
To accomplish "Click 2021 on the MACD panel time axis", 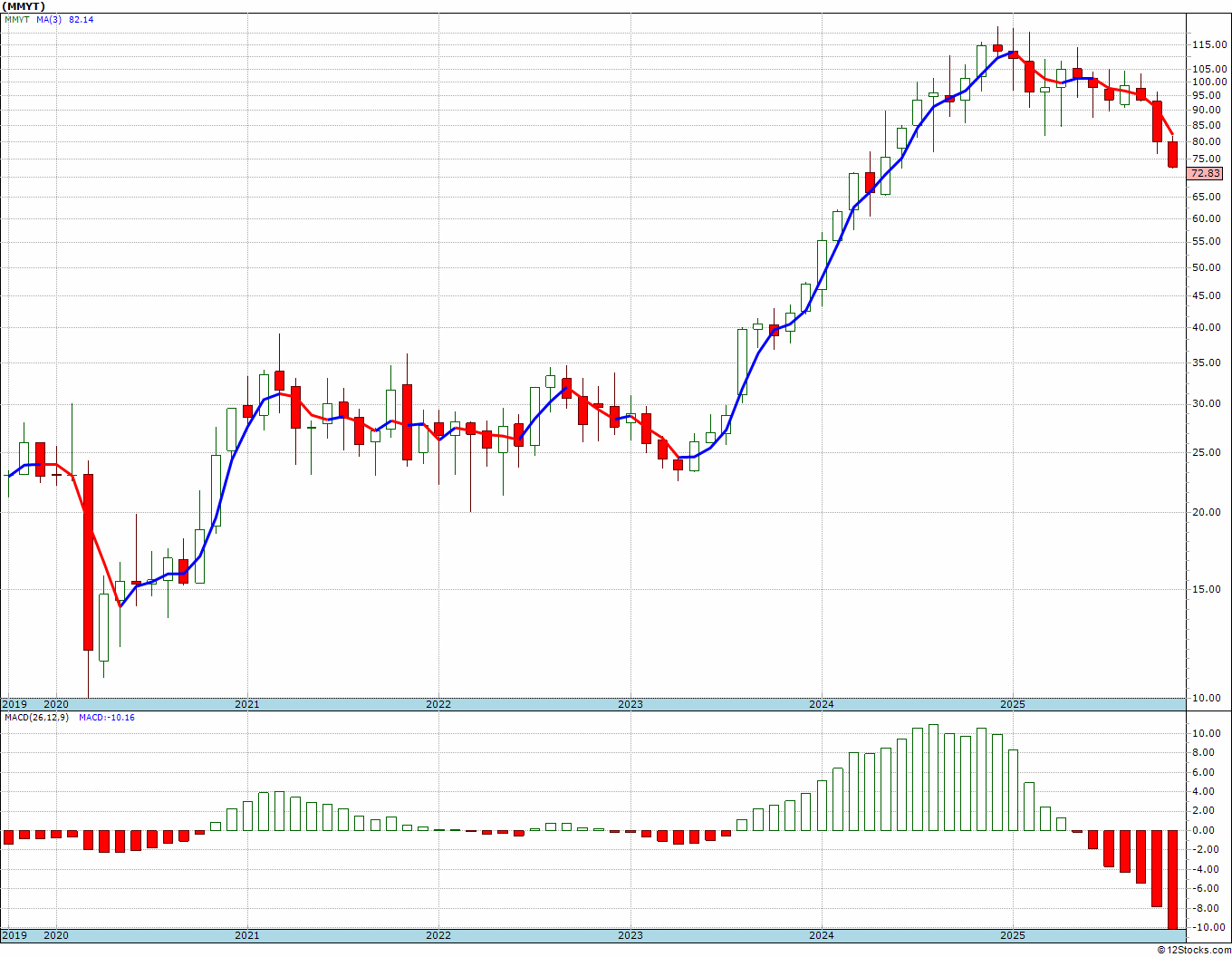I will click(x=247, y=935).
